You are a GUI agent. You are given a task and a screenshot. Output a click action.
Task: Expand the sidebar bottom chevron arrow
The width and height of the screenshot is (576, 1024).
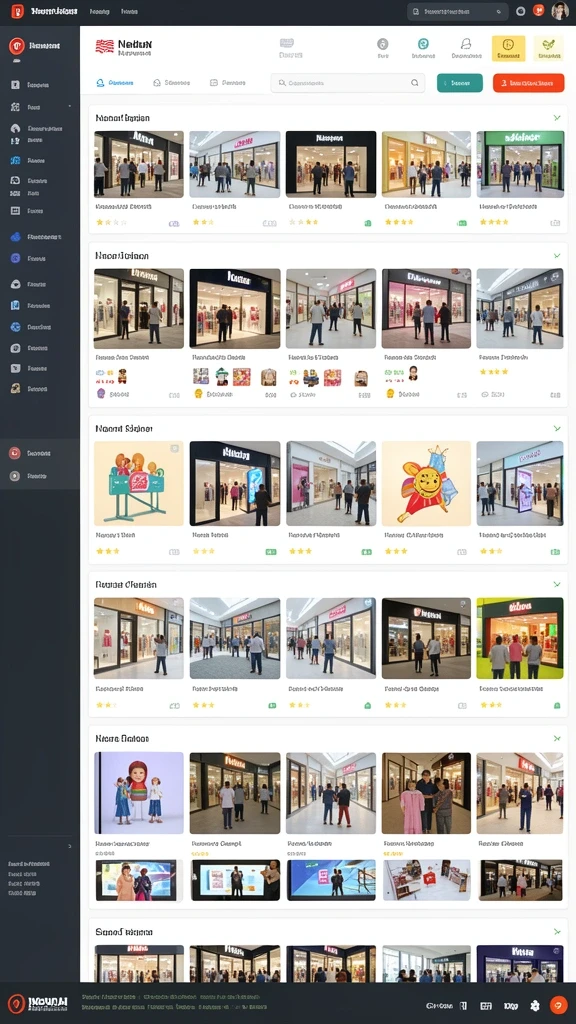point(70,846)
